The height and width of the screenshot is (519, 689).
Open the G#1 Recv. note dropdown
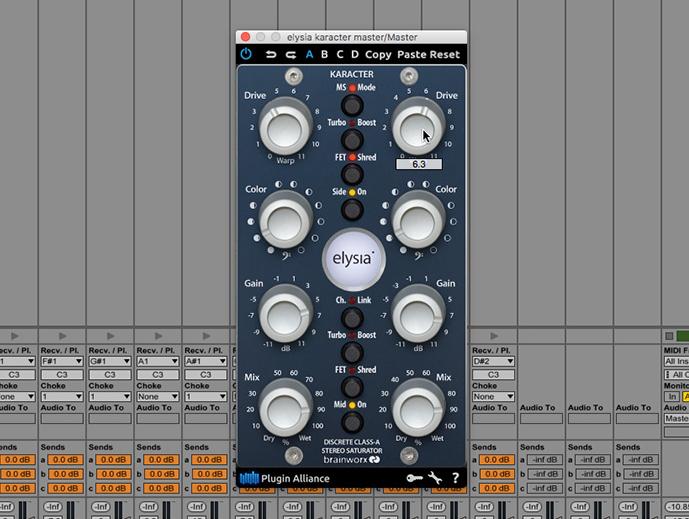pyautogui.click(x=108, y=363)
